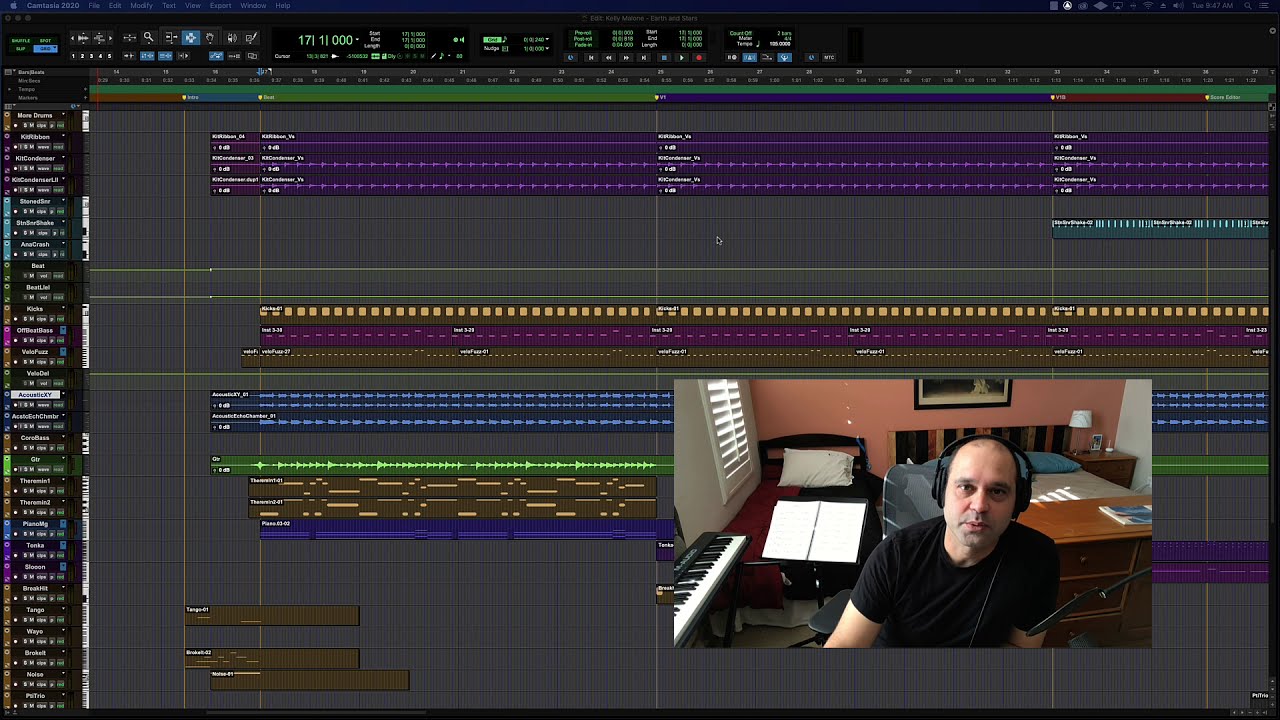Select the Zoomer magnifier tool
Viewport: 1280px width, 720px height.
point(148,38)
